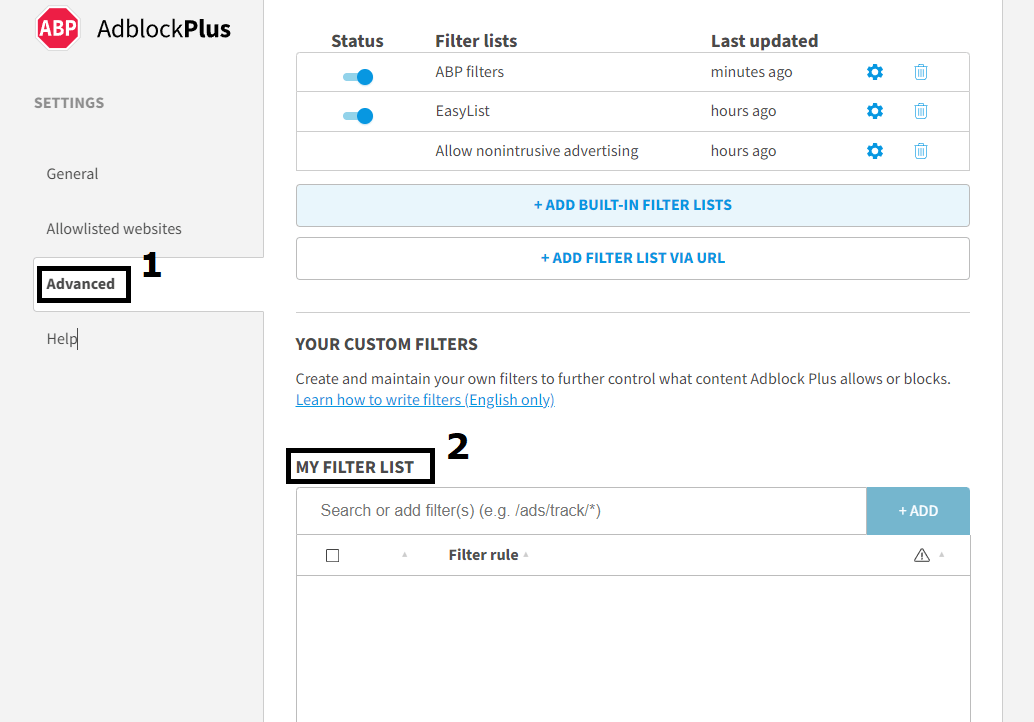
Task: Click the 'minutes ago' update time
Action: [751, 72]
